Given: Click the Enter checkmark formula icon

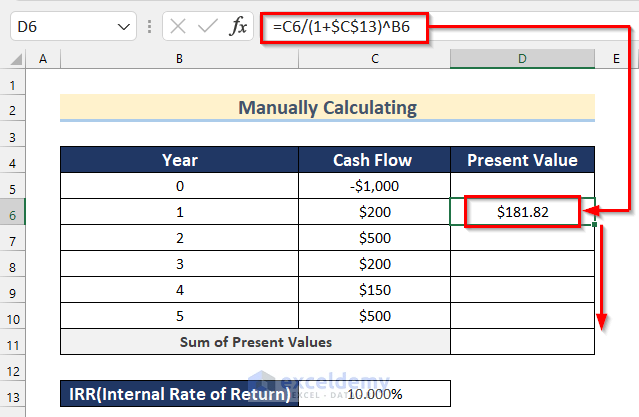Looking at the screenshot, I should 207,27.
